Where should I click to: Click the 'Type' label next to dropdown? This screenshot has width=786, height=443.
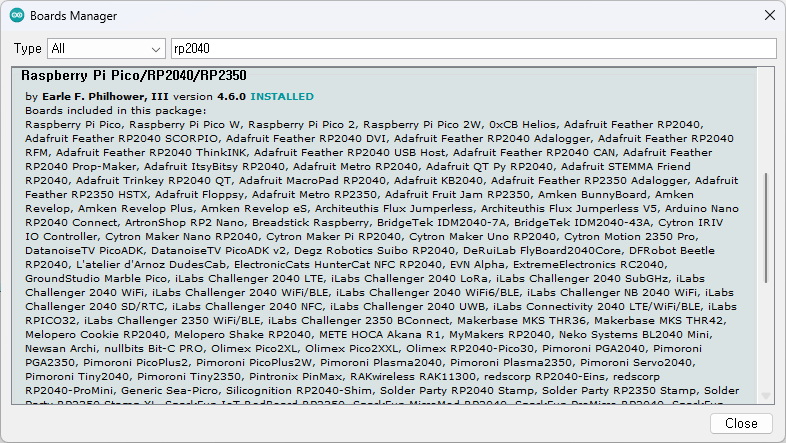(28, 49)
